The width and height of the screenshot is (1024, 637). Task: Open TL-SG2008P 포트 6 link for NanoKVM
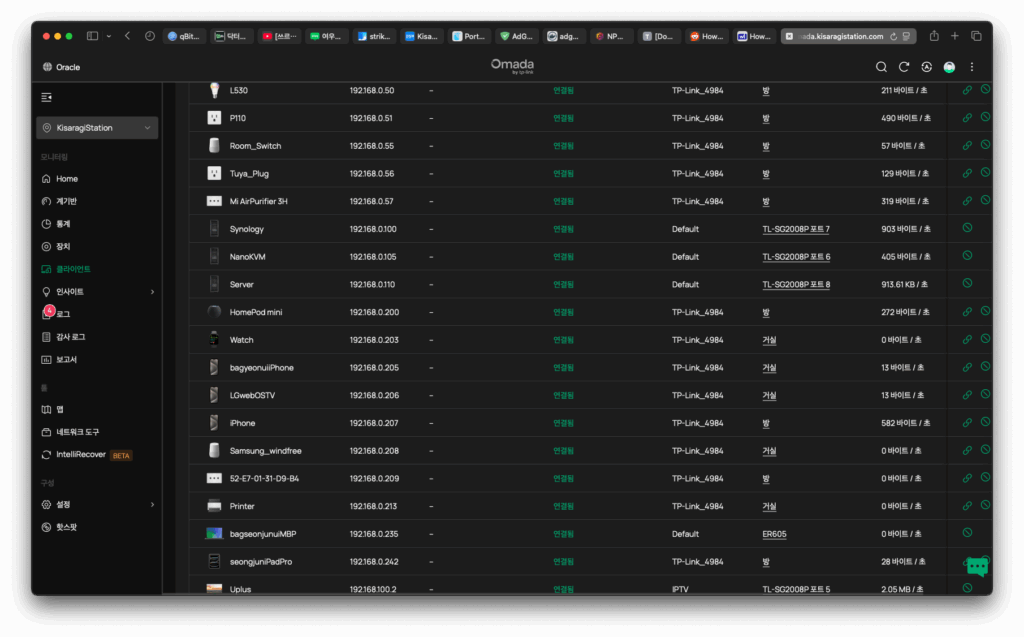(795, 257)
